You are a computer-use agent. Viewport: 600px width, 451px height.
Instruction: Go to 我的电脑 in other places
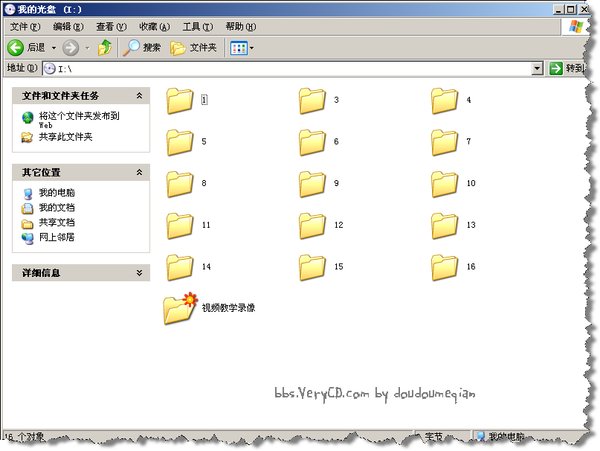(x=56, y=192)
